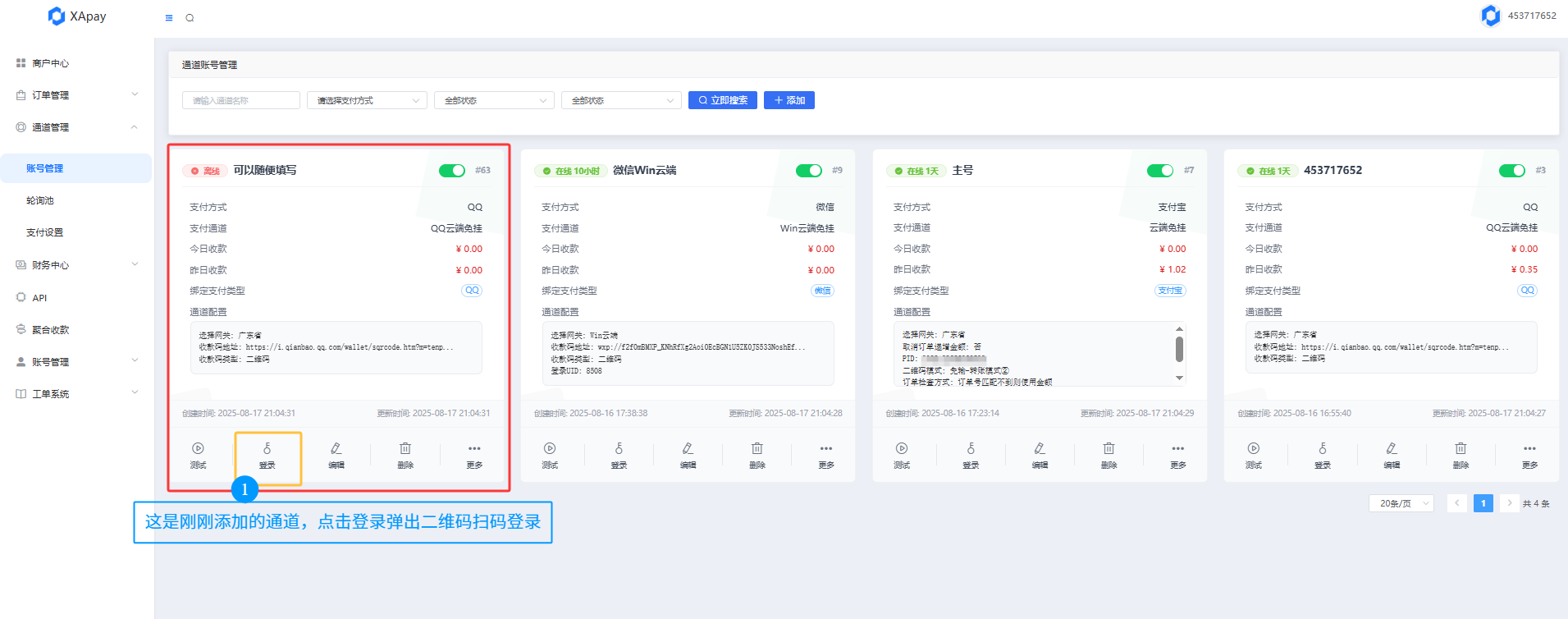This screenshot has width=1568, height=619.
Task: Open 支付设置 in the sidebar
Action: pos(44,232)
